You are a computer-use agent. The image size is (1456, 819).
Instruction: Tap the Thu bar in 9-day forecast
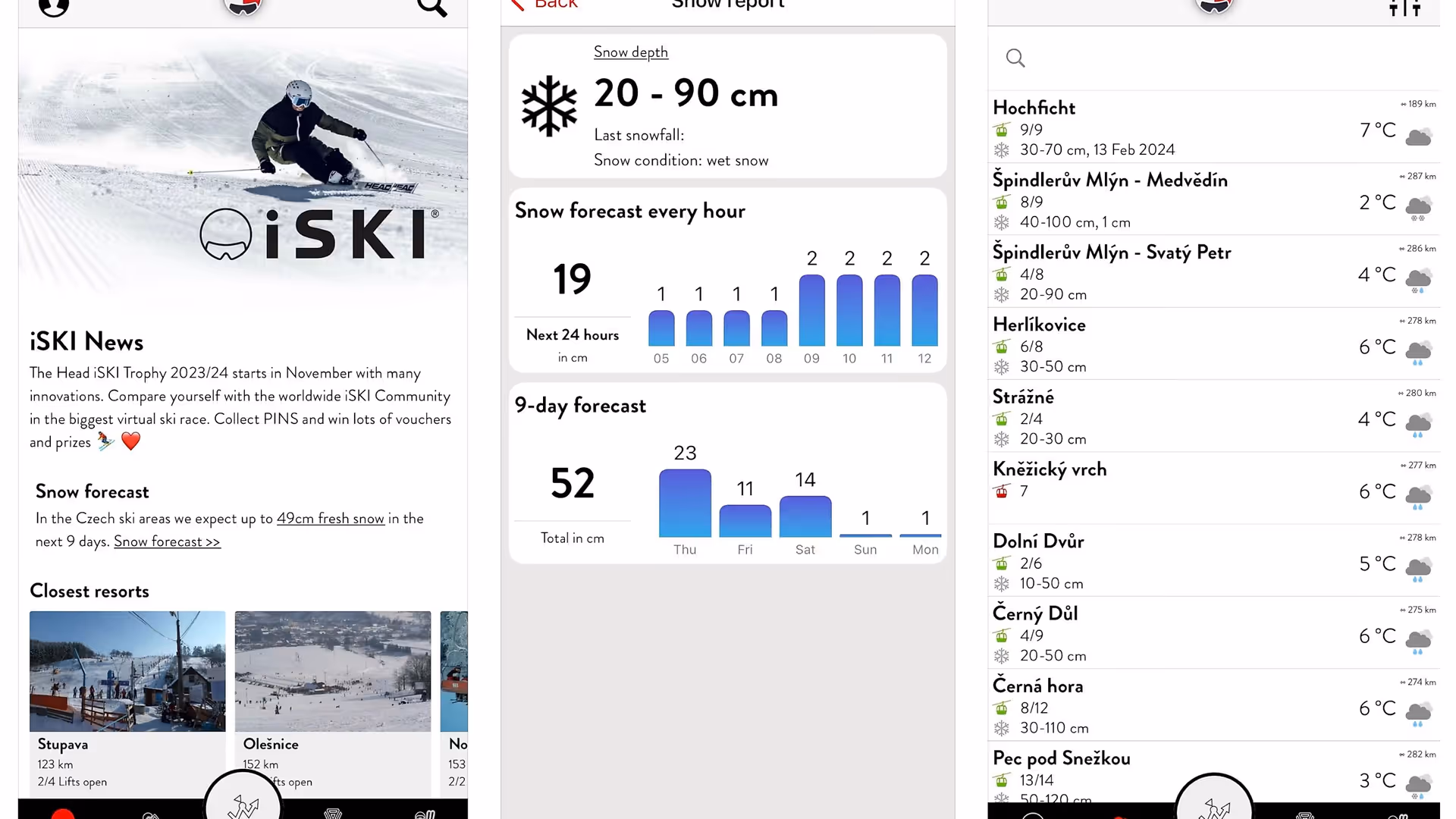[685, 504]
